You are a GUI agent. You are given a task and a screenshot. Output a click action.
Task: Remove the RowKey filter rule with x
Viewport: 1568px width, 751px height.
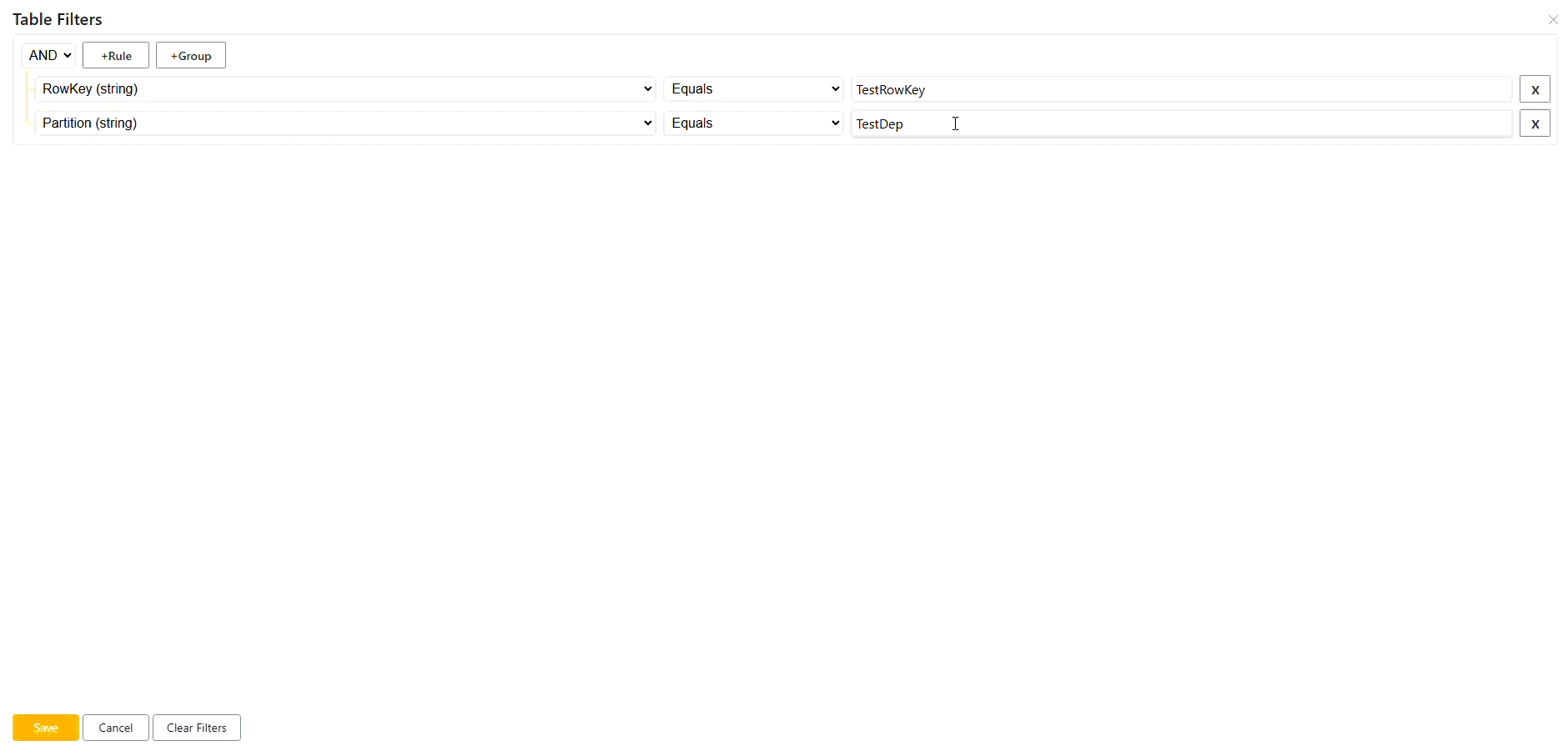coord(1535,89)
